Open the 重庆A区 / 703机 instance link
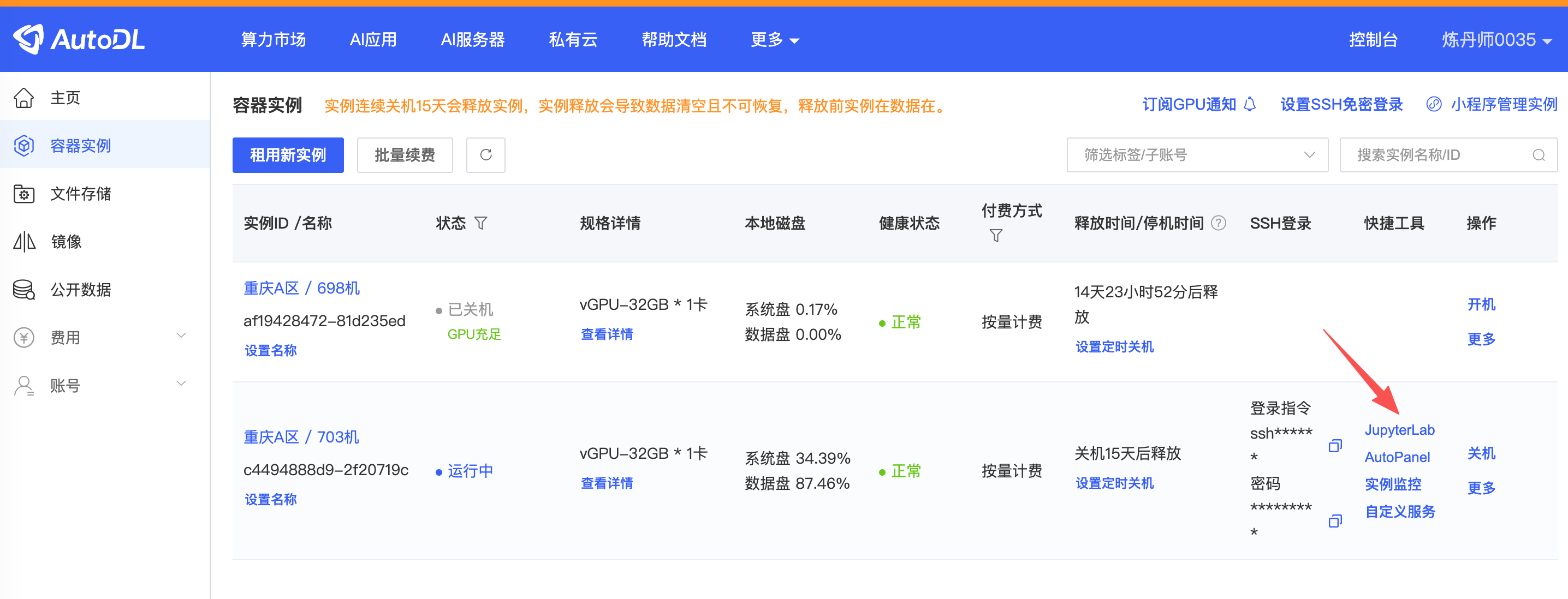Viewport: 1568px width, 599px height. [x=301, y=437]
